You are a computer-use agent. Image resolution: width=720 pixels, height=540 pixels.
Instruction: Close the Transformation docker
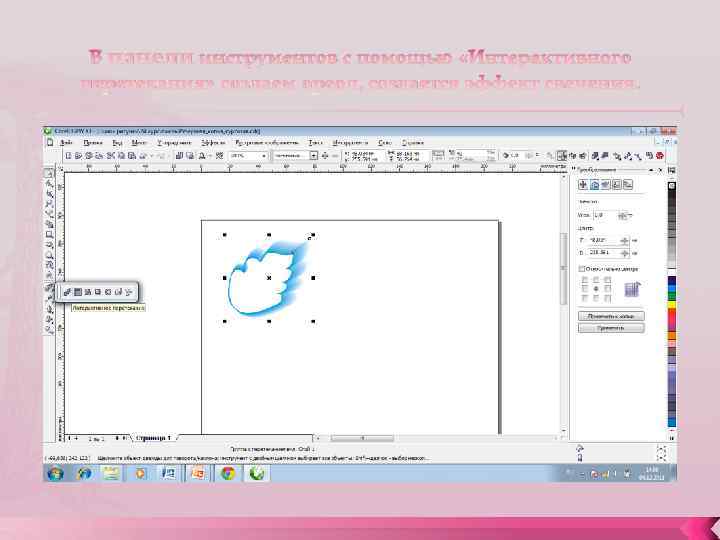pos(660,170)
